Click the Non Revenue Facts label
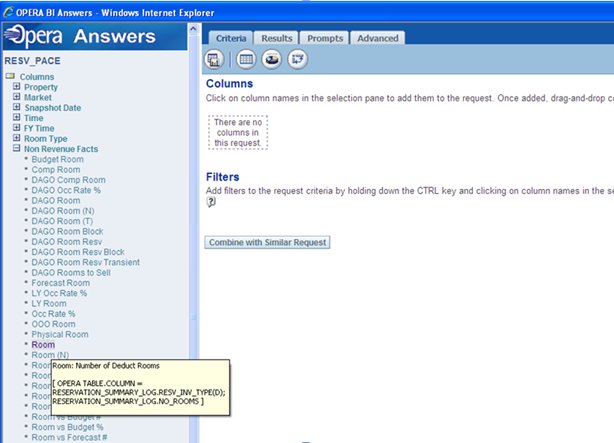This screenshot has height=443, width=614. click(61, 149)
